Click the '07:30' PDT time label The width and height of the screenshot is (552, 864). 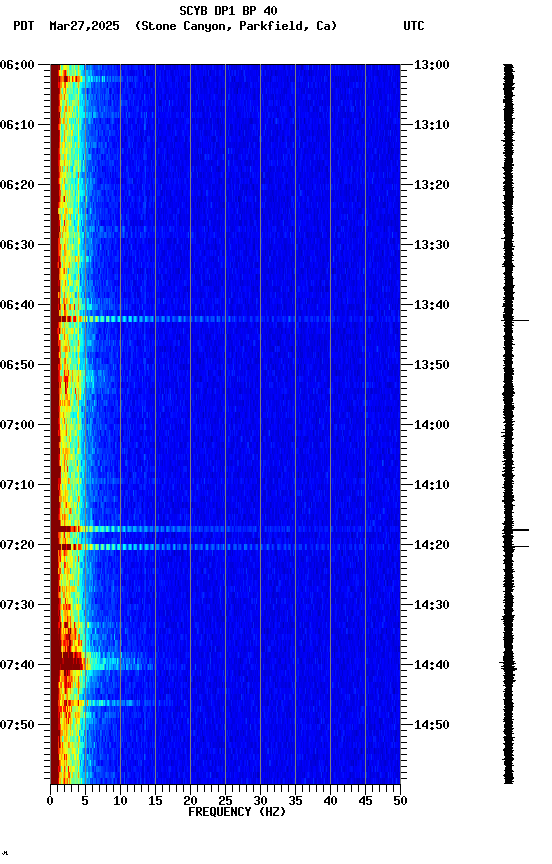click(17, 605)
